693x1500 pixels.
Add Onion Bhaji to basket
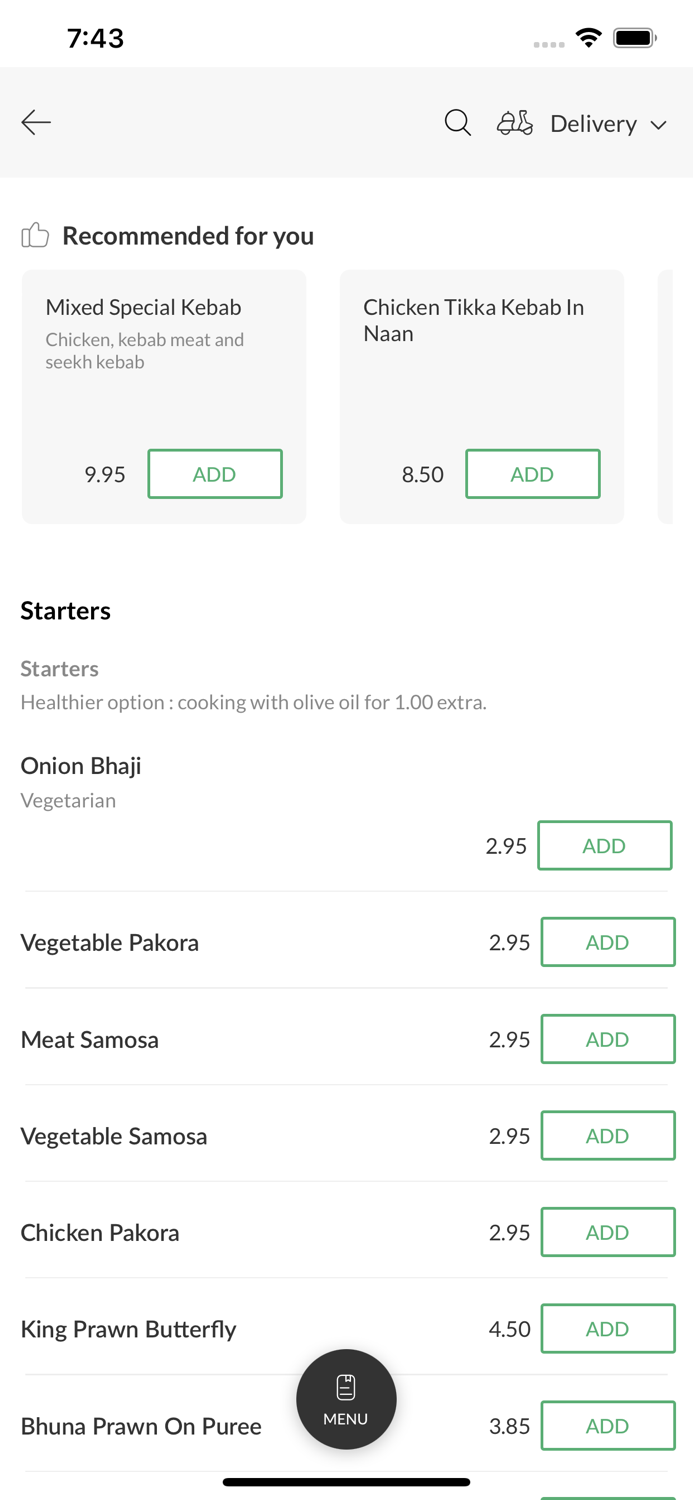tap(604, 846)
